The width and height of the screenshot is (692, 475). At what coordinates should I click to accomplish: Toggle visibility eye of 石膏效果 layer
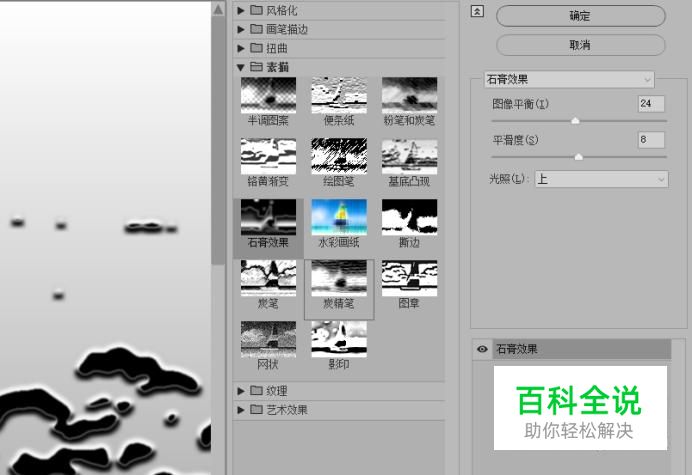[x=482, y=349]
